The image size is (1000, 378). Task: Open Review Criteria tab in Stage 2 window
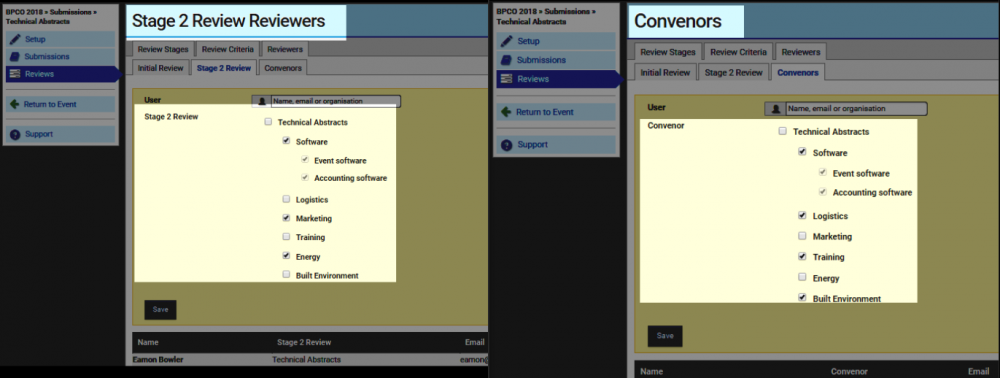pyautogui.click(x=227, y=49)
